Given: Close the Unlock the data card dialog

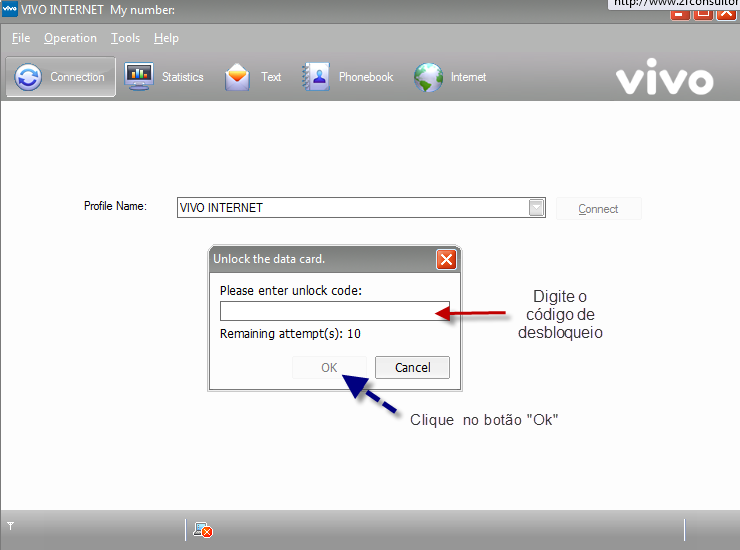Looking at the screenshot, I should click(446, 259).
